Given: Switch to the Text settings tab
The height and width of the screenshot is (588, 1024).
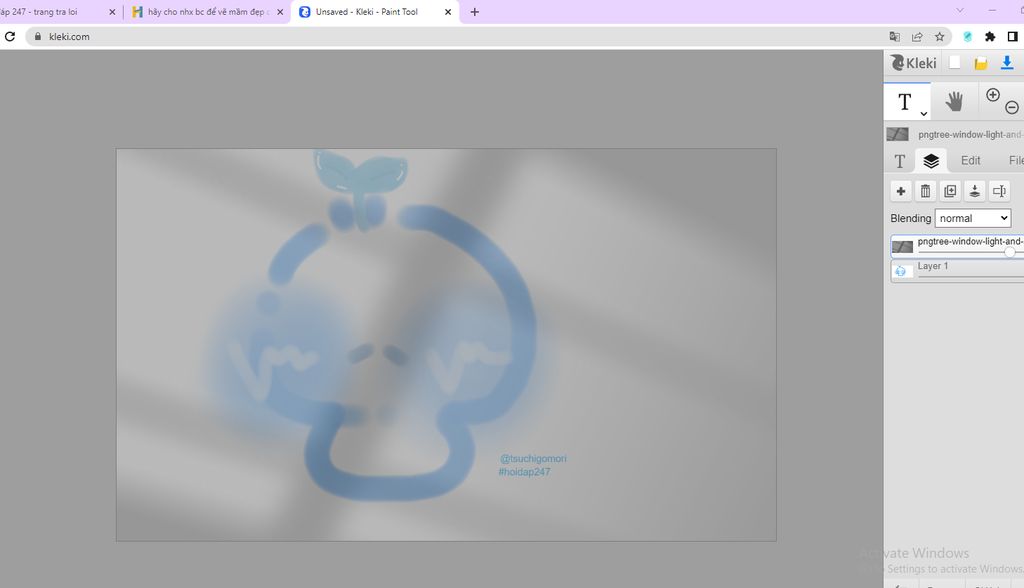Looking at the screenshot, I should tap(900, 161).
